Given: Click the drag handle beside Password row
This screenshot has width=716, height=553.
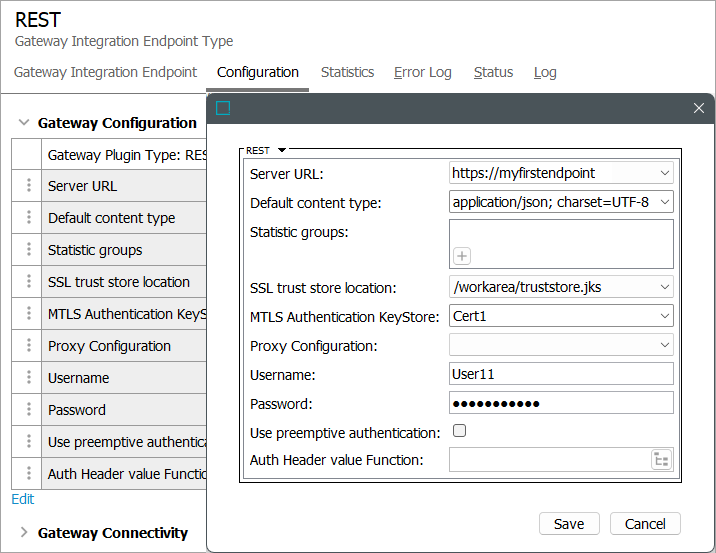Looking at the screenshot, I should 29,410.
